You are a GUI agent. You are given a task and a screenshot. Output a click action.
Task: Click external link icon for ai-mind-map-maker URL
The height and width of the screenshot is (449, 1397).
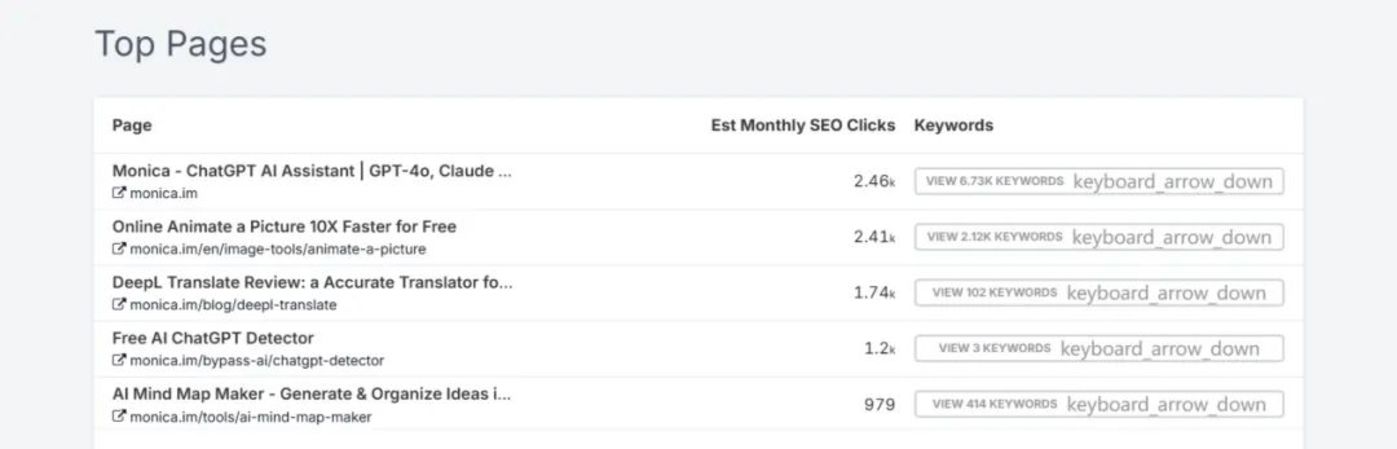click(119, 416)
